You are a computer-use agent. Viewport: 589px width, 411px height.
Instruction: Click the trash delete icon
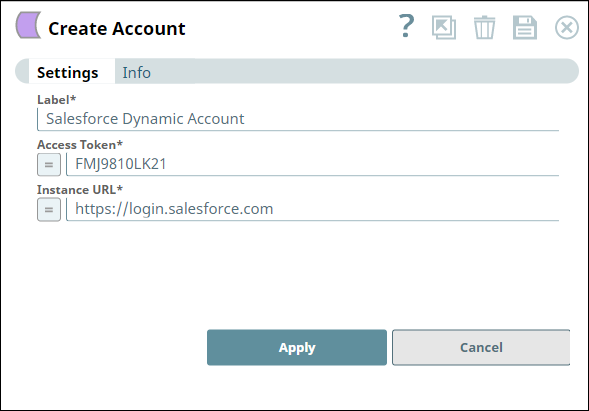(485, 27)
